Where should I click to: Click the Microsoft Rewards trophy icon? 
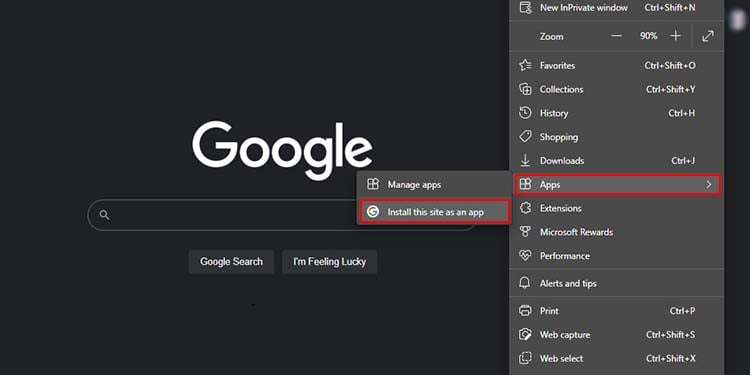(525, 232)
